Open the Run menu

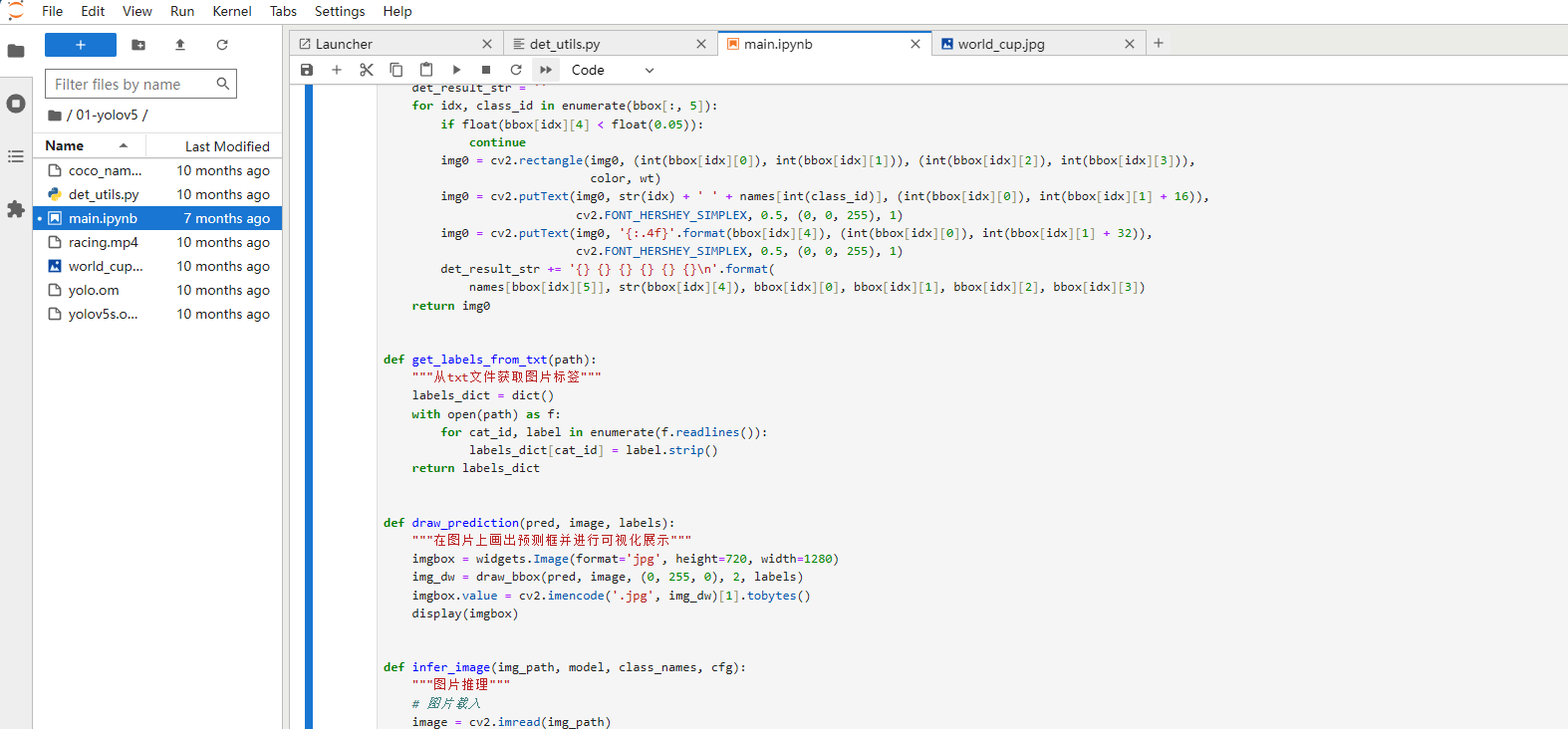[182, 11]
